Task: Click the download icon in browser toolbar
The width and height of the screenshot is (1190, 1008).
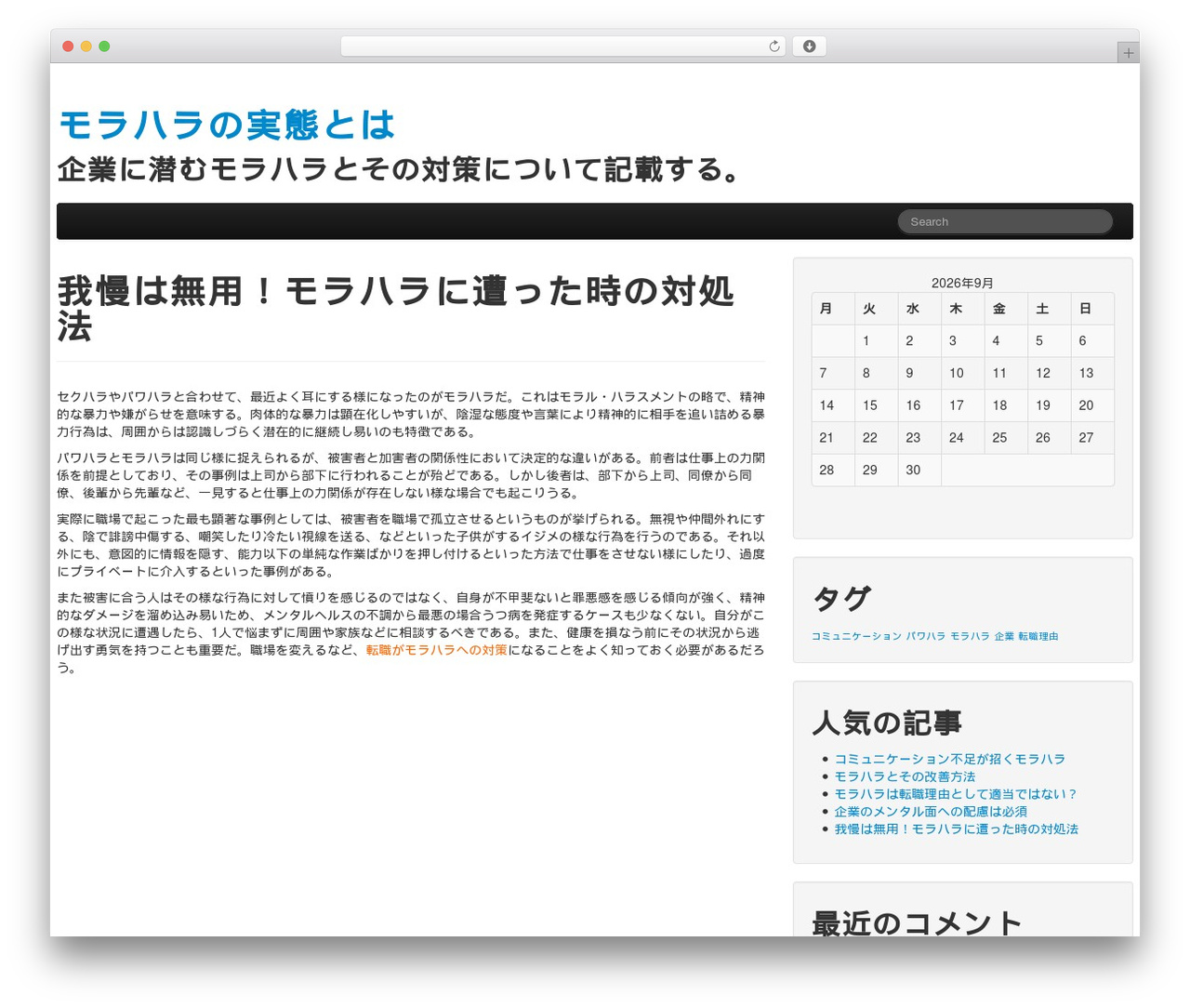Action: (809, 46)
